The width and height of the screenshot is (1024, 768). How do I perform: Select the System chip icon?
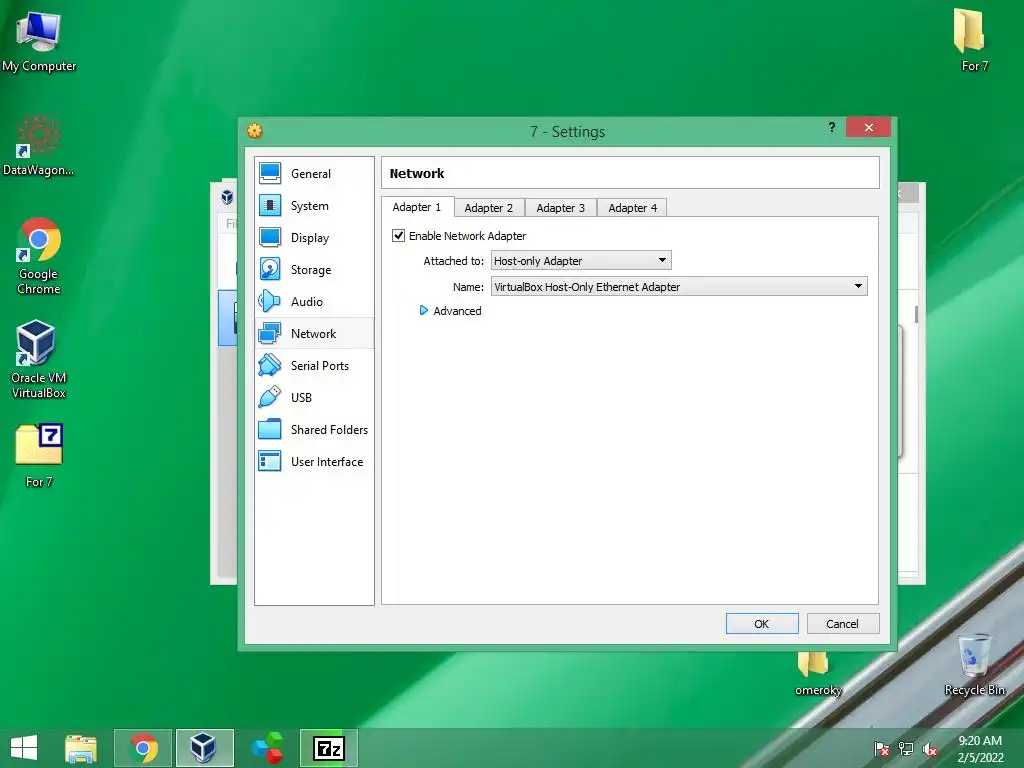point(270,206)
